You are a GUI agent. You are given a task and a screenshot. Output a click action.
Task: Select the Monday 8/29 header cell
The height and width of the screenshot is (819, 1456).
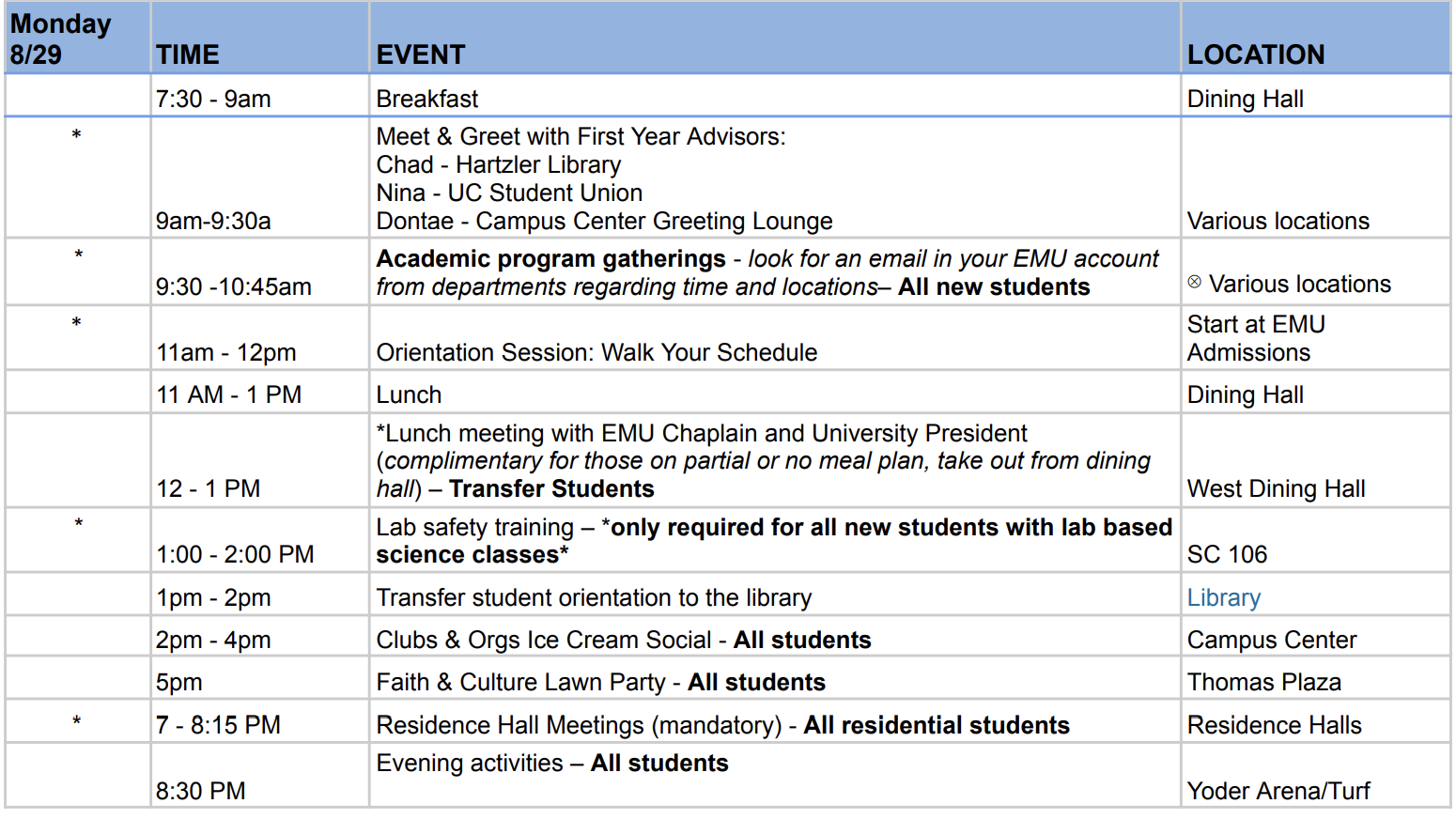click(78, 38)
